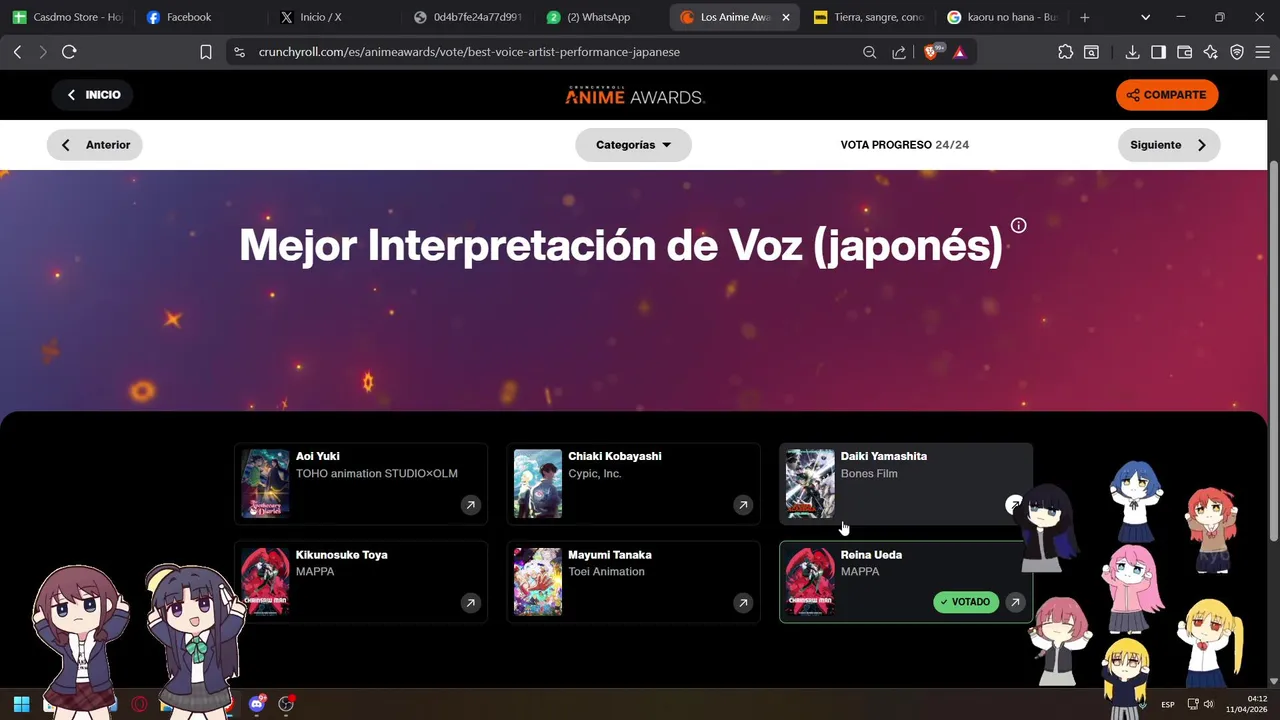The image size is (1280, 720).
Task: Open the Brave Wallet icon
Action: pos(1184,52)
